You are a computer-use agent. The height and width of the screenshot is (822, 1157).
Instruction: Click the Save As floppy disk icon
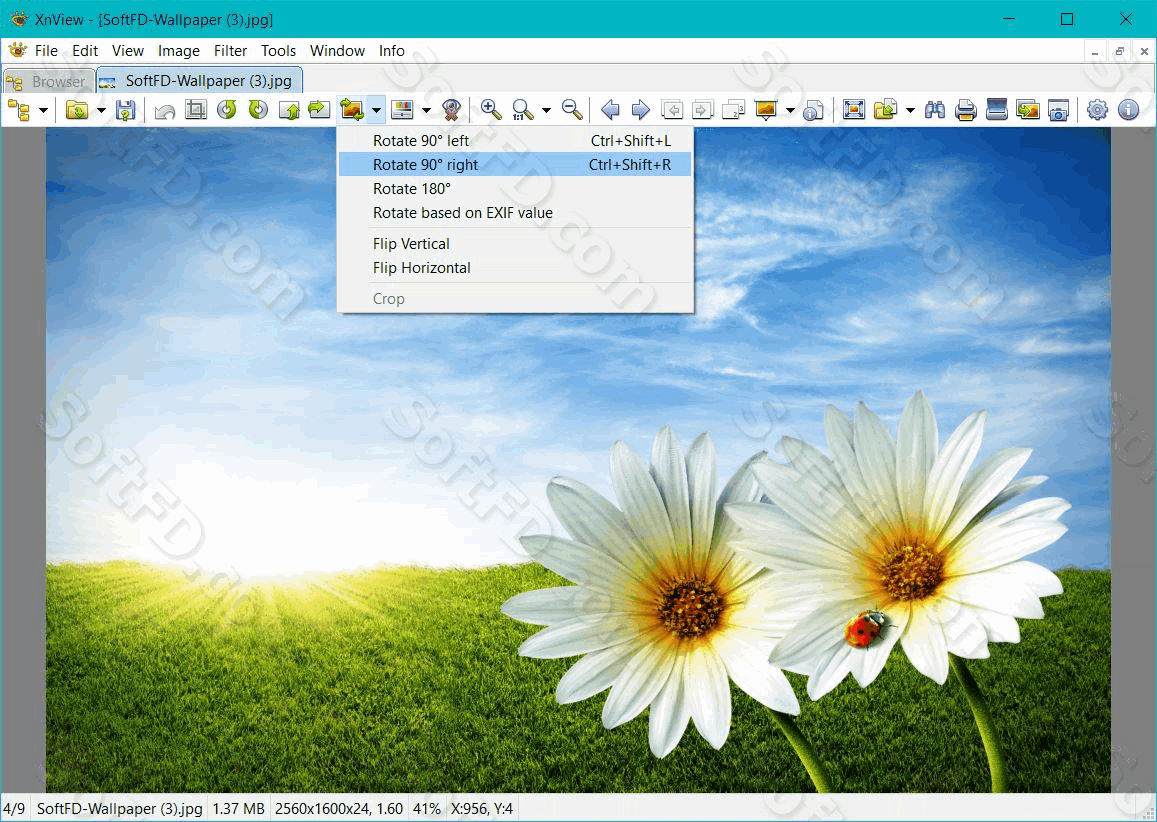click(x=125, y=111)
